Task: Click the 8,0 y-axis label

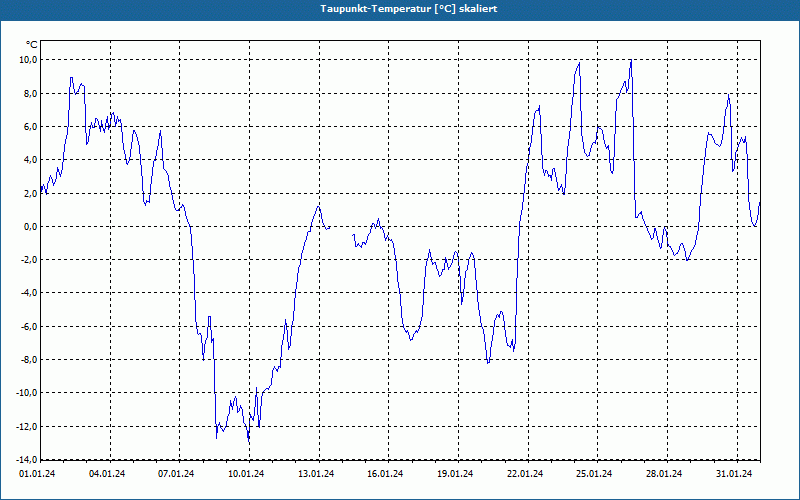Action: point(31,93)
